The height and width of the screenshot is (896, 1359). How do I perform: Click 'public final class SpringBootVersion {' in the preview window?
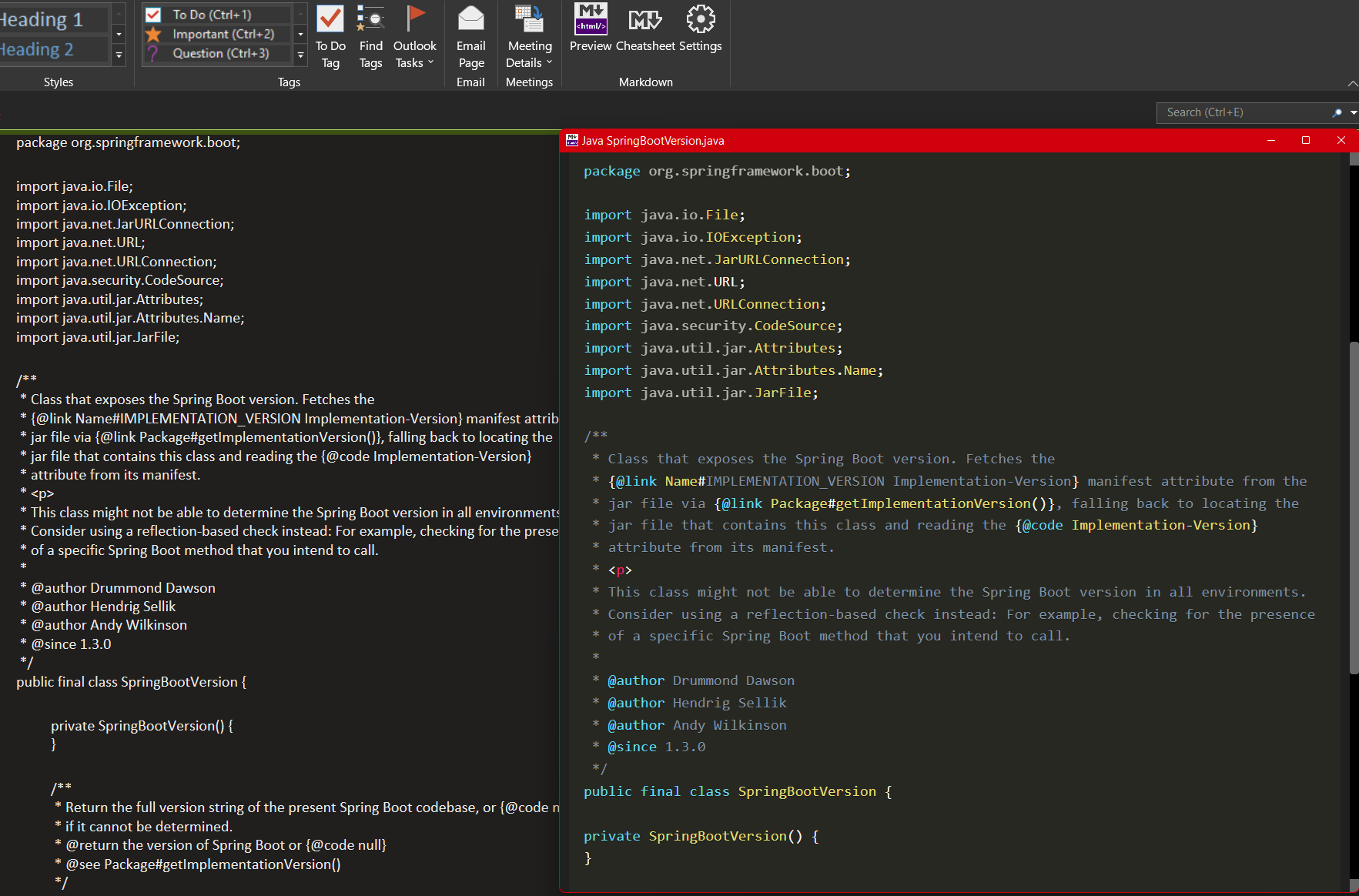[738, 791]
